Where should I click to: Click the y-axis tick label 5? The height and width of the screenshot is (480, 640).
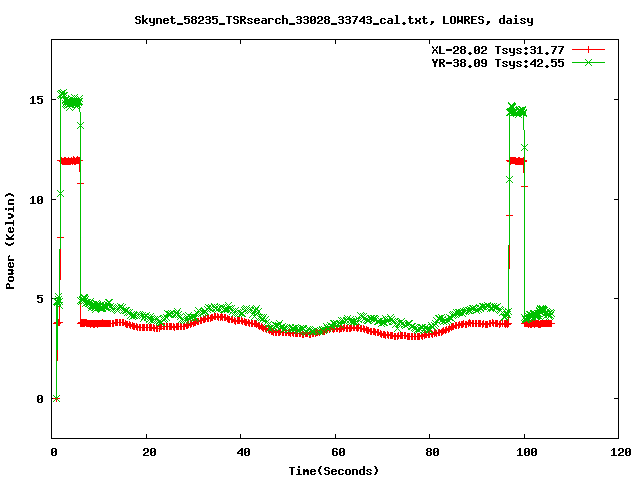tap(40, 299)
